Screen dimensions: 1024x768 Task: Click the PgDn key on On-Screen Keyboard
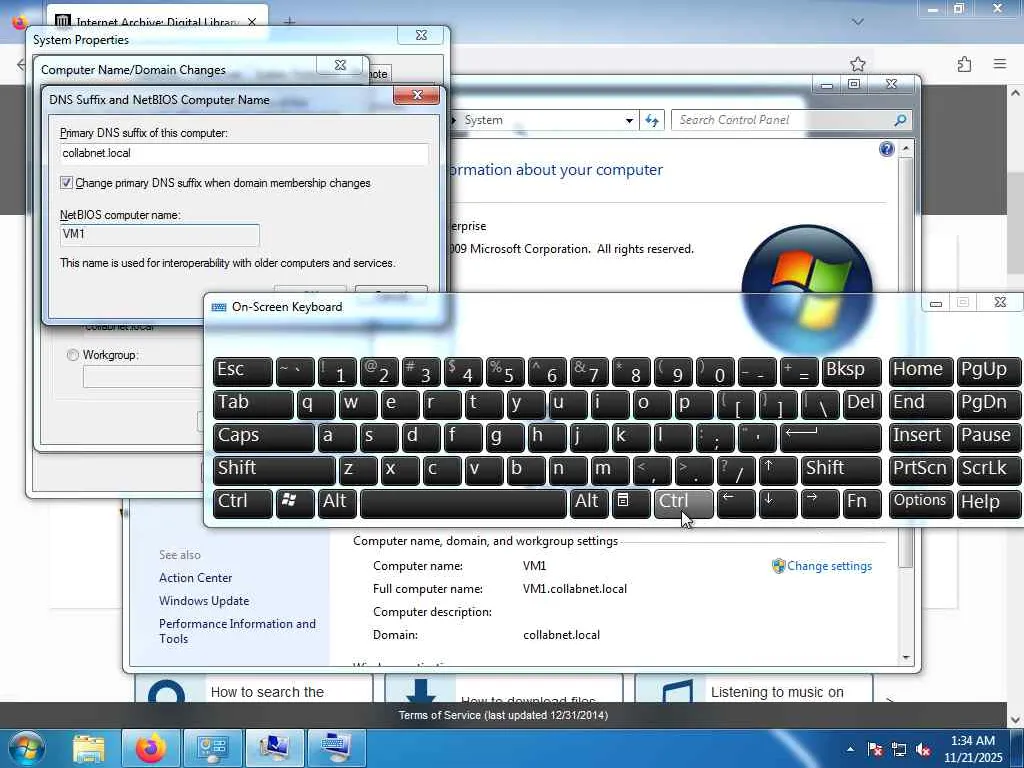(x=988, y=404)
